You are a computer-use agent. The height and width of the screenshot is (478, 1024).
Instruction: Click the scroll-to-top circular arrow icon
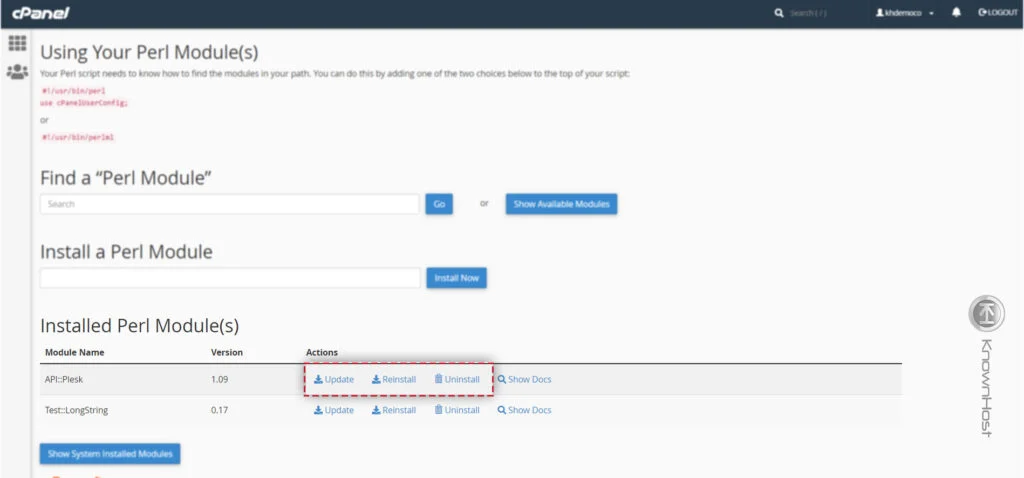pos(986,313)
